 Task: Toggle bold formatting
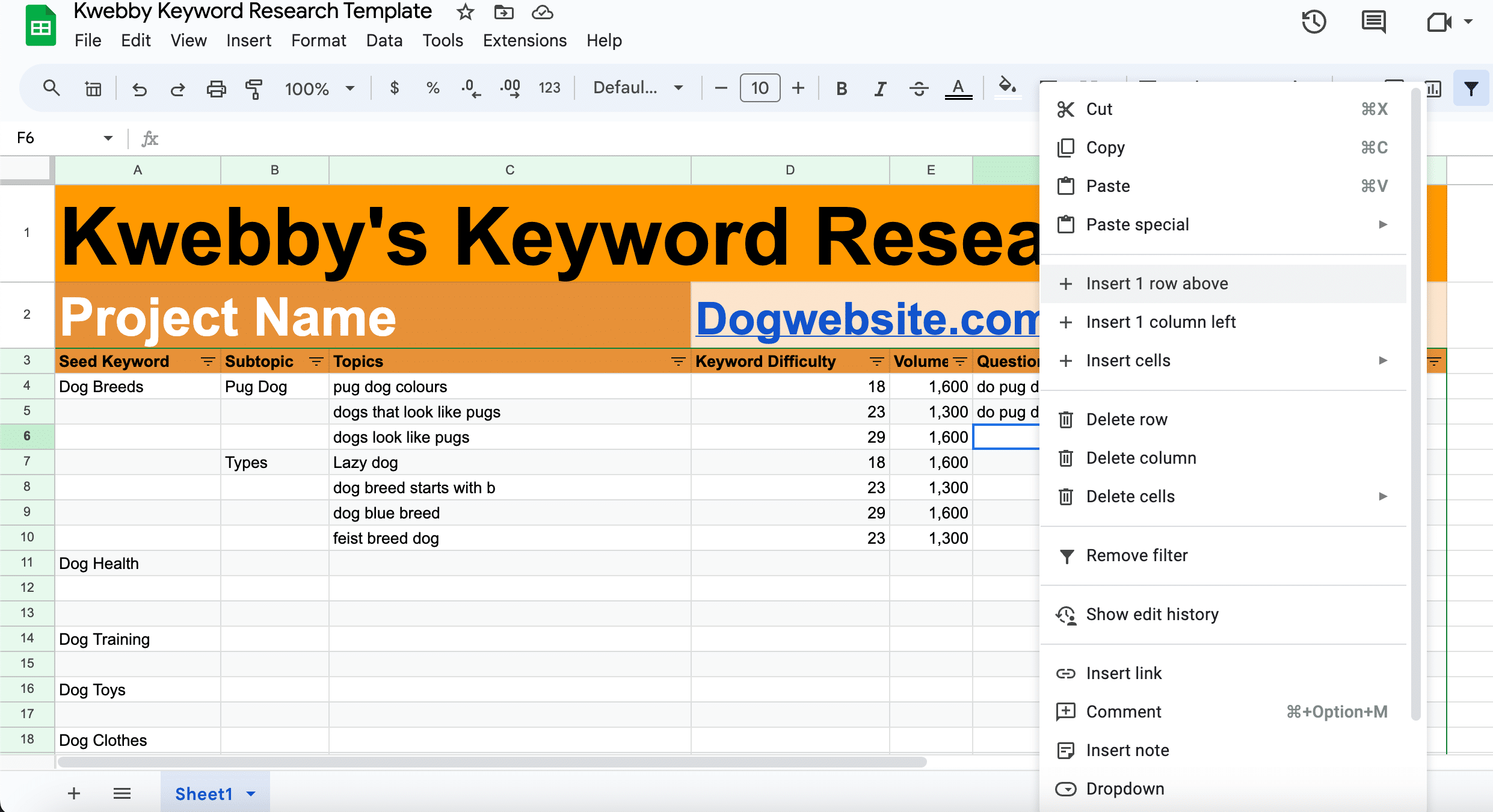pos(842,89)
